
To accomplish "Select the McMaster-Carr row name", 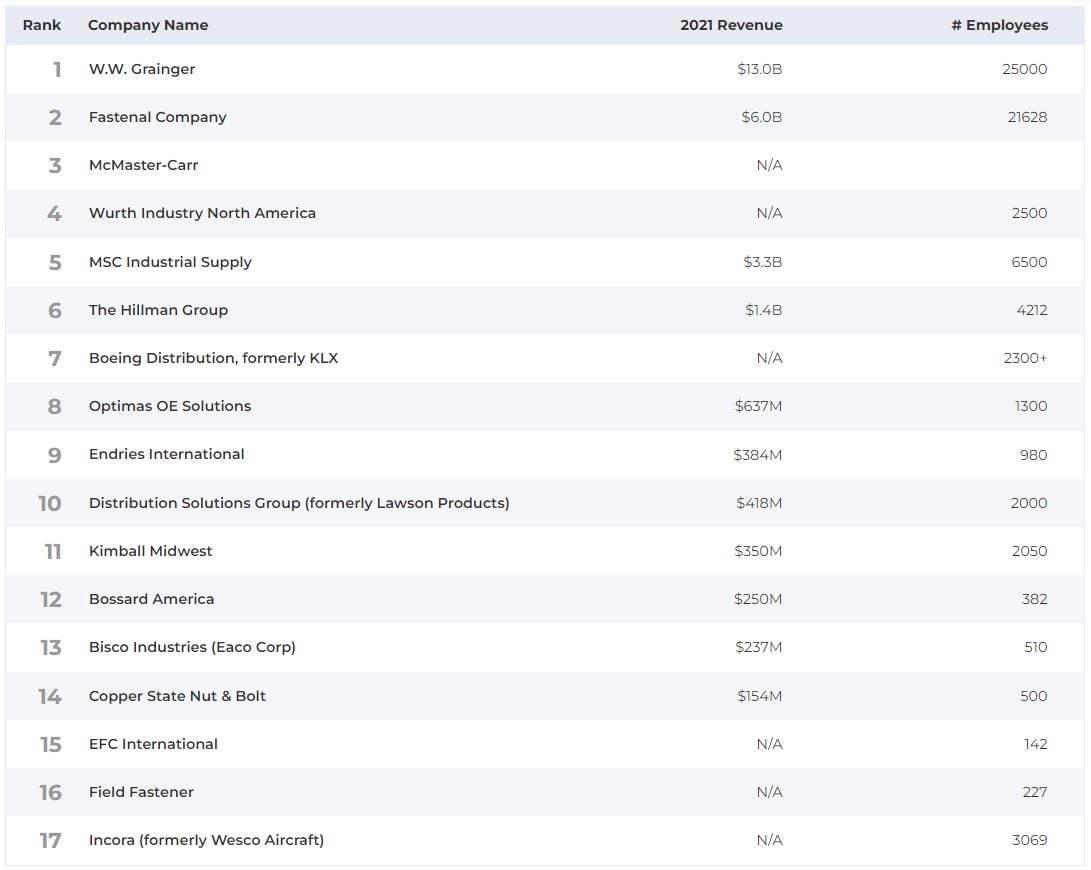I will (143, 165).
